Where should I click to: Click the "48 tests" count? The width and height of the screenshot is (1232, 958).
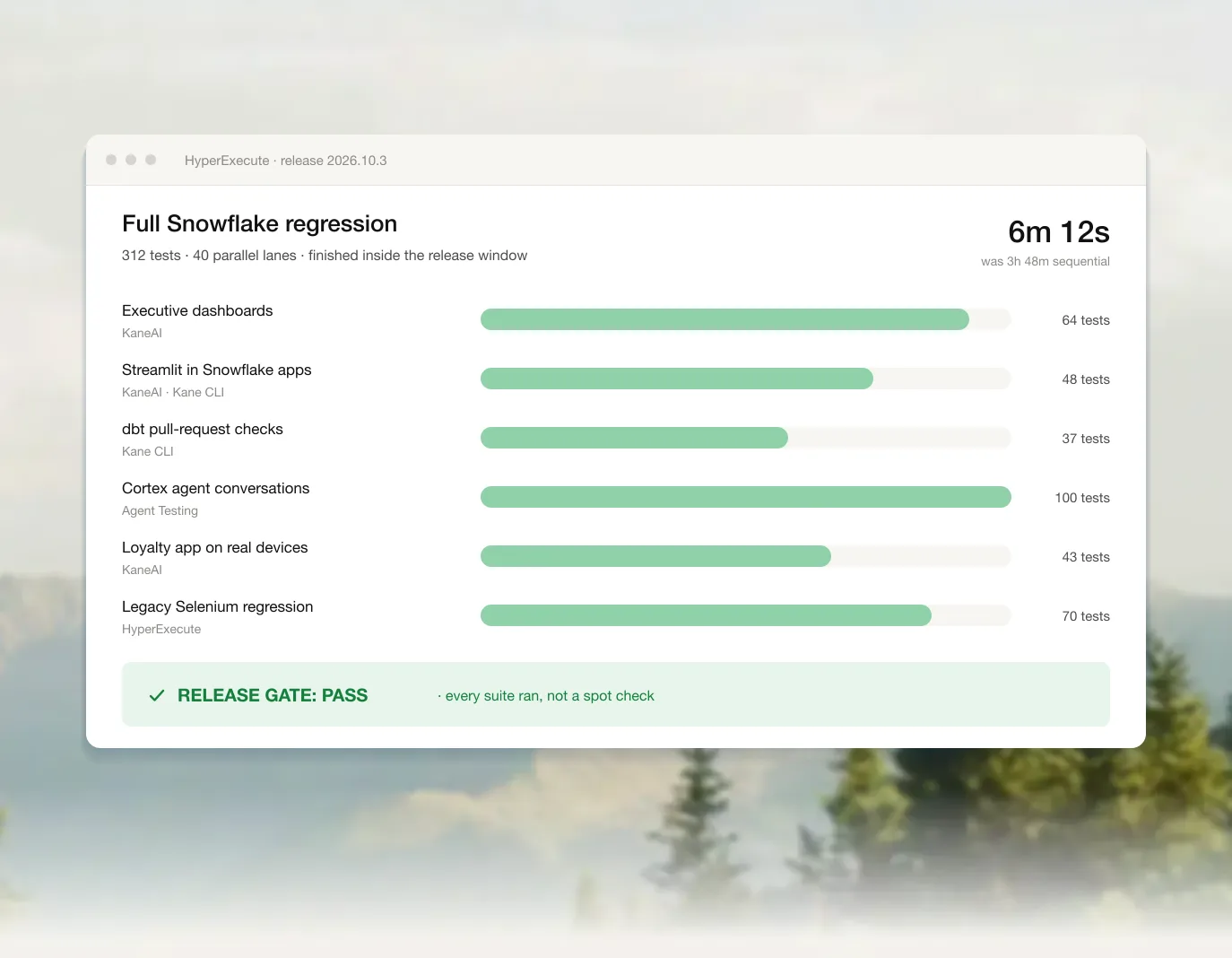coord(1086,379)
